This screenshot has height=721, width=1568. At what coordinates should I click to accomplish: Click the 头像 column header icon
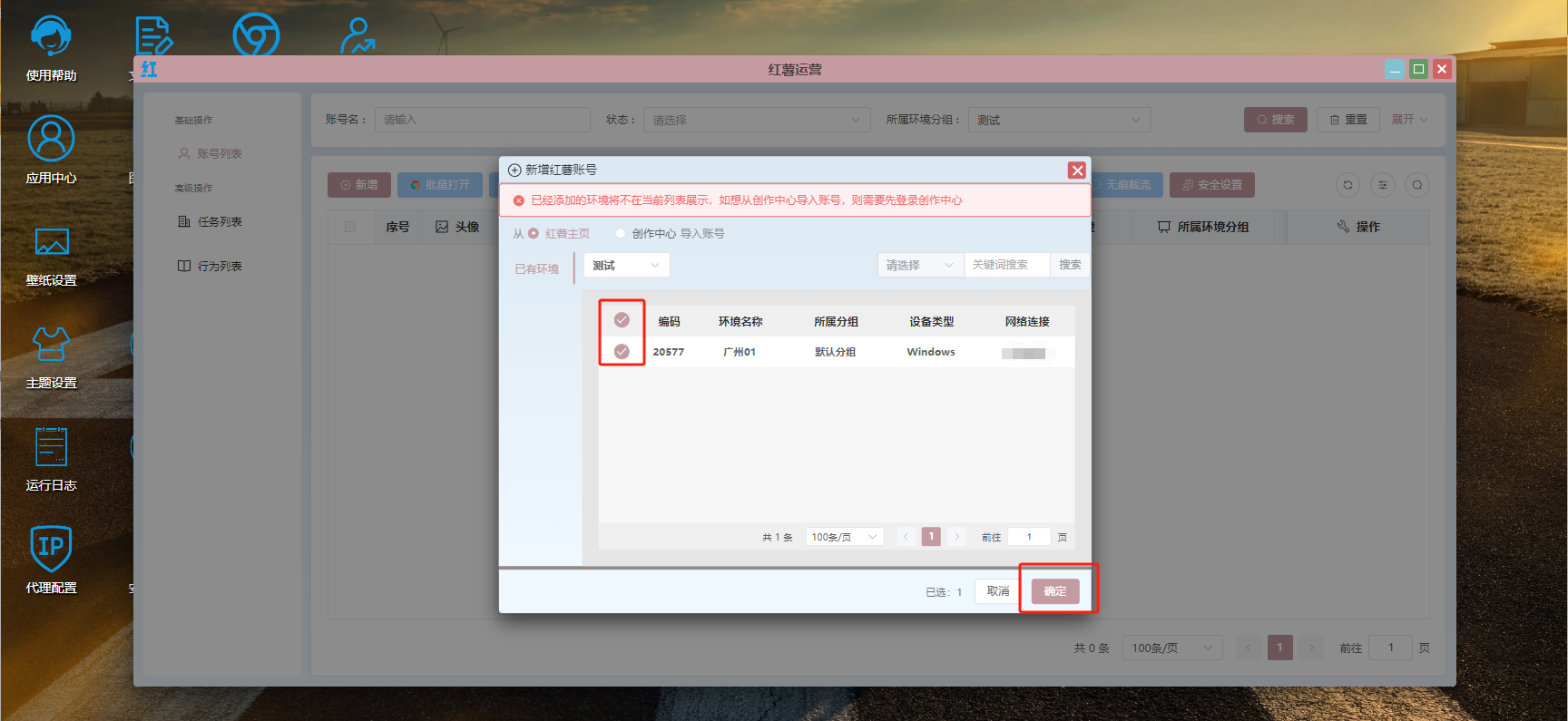[x=442, y=227]
